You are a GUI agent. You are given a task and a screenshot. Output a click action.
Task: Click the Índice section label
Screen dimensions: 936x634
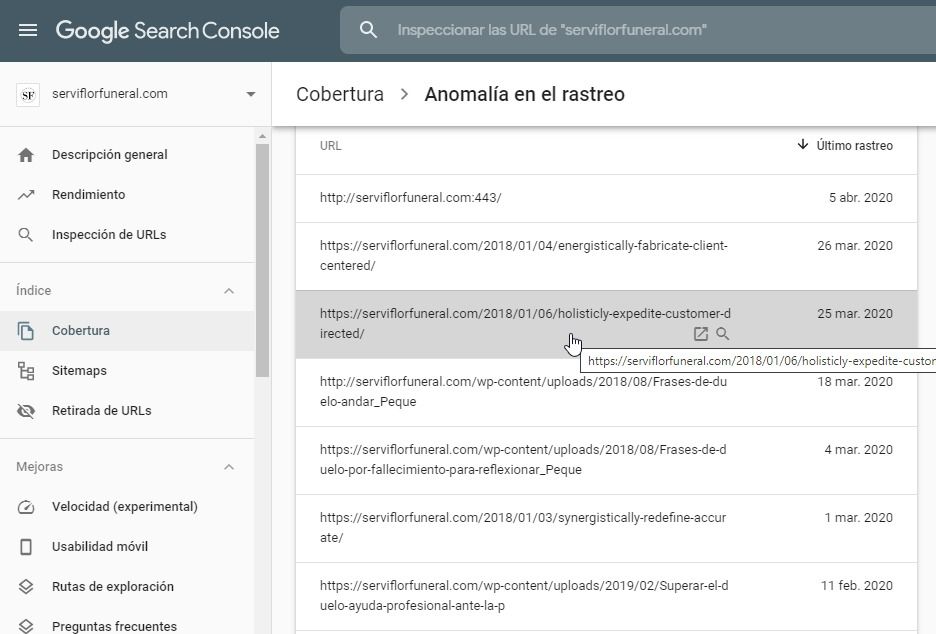pos(33,291)
